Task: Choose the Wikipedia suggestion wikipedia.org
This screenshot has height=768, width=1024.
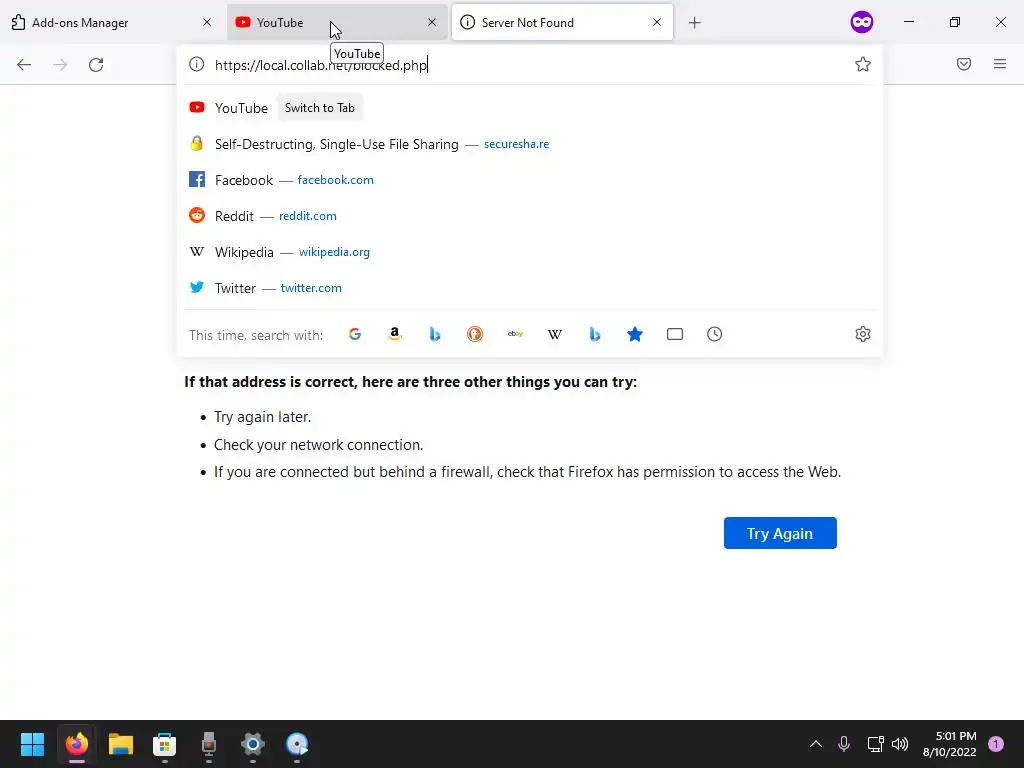Action: tap(529, 252)
